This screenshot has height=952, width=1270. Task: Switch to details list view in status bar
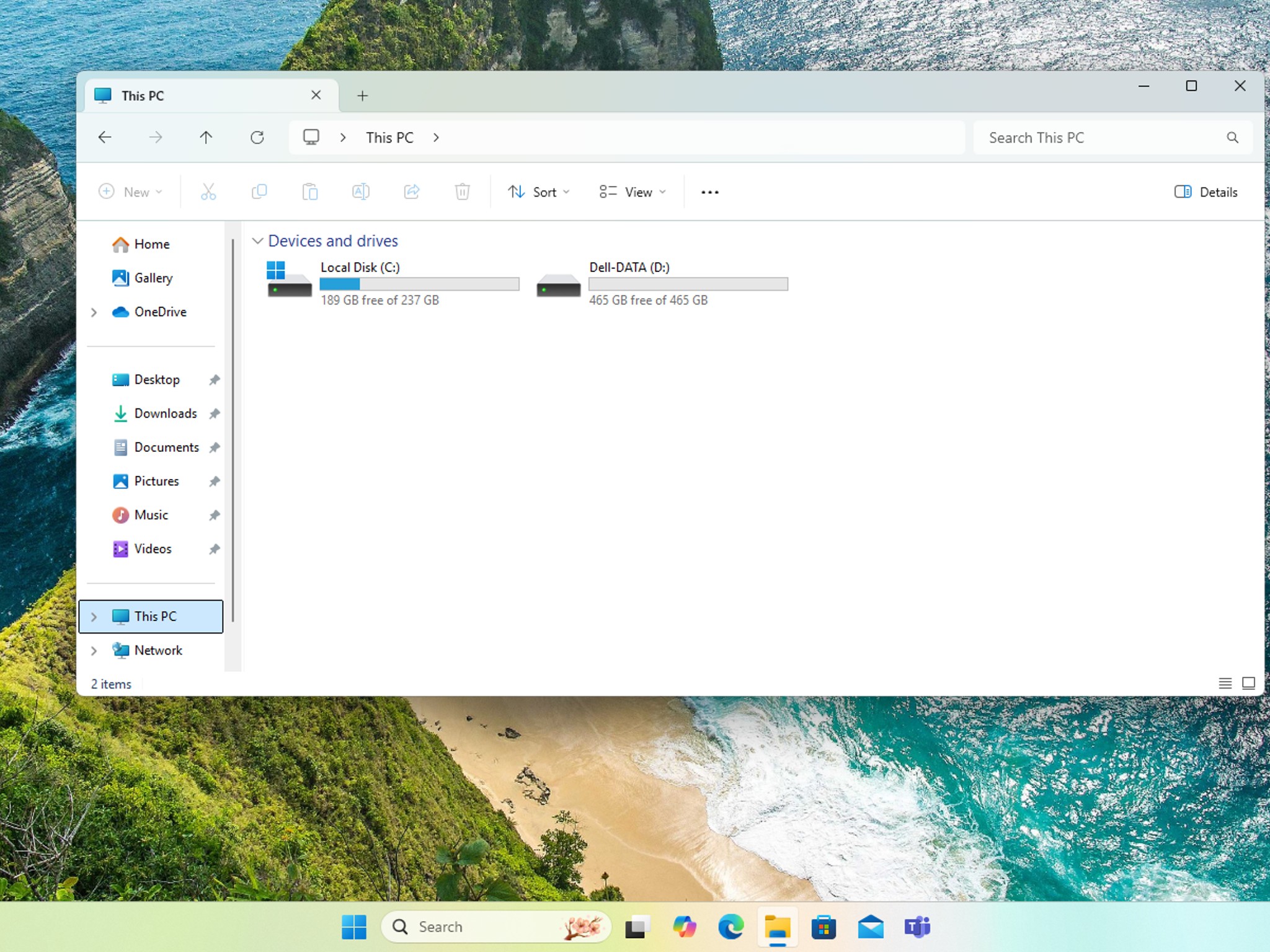1225,683
